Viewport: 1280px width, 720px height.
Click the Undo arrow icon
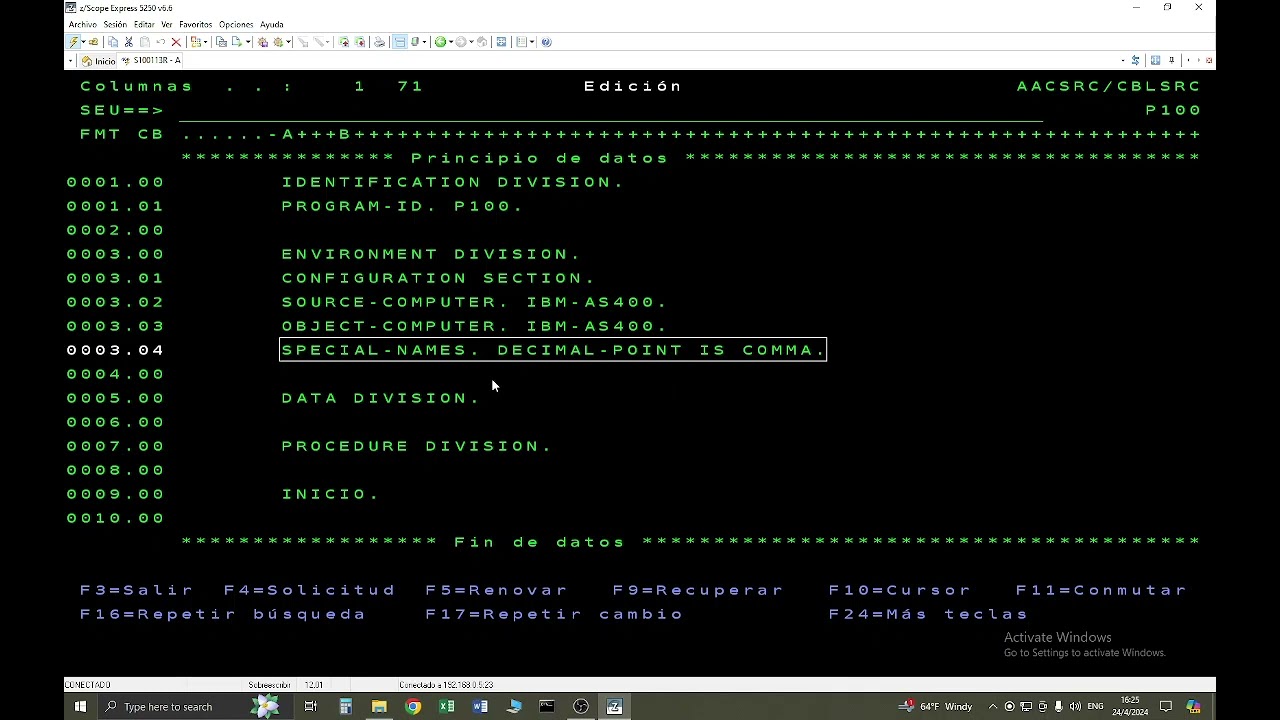tap(161, 42)
